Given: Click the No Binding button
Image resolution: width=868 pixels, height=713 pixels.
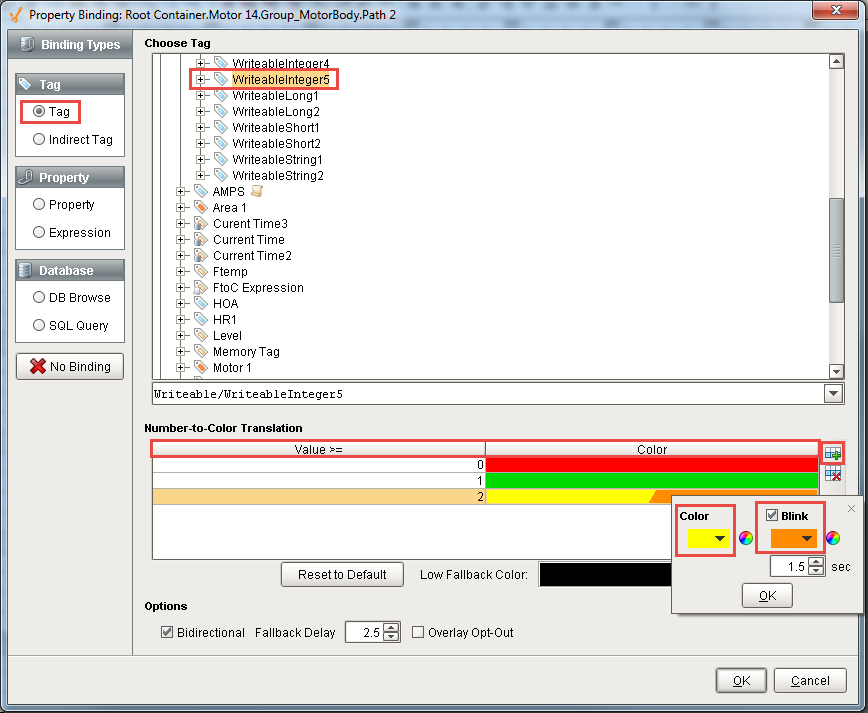Looking at the screenshot, I should [69, 367].
